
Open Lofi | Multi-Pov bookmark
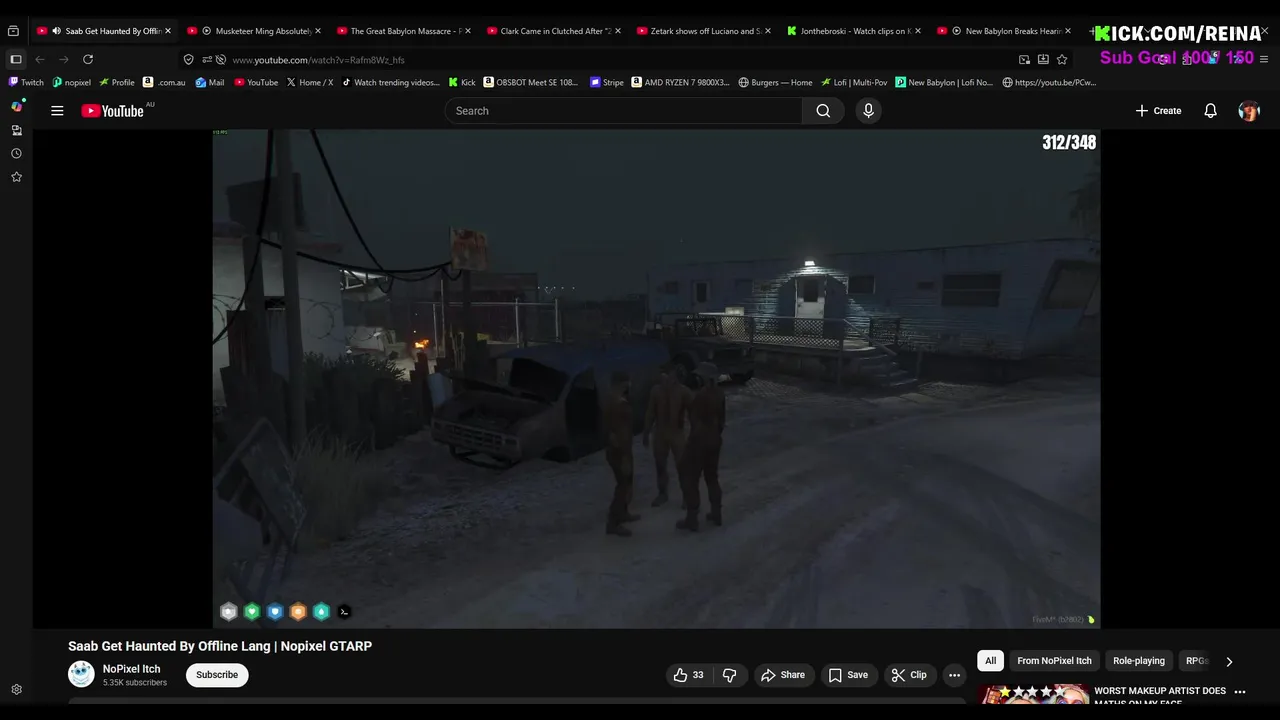(x=854, y=83)
